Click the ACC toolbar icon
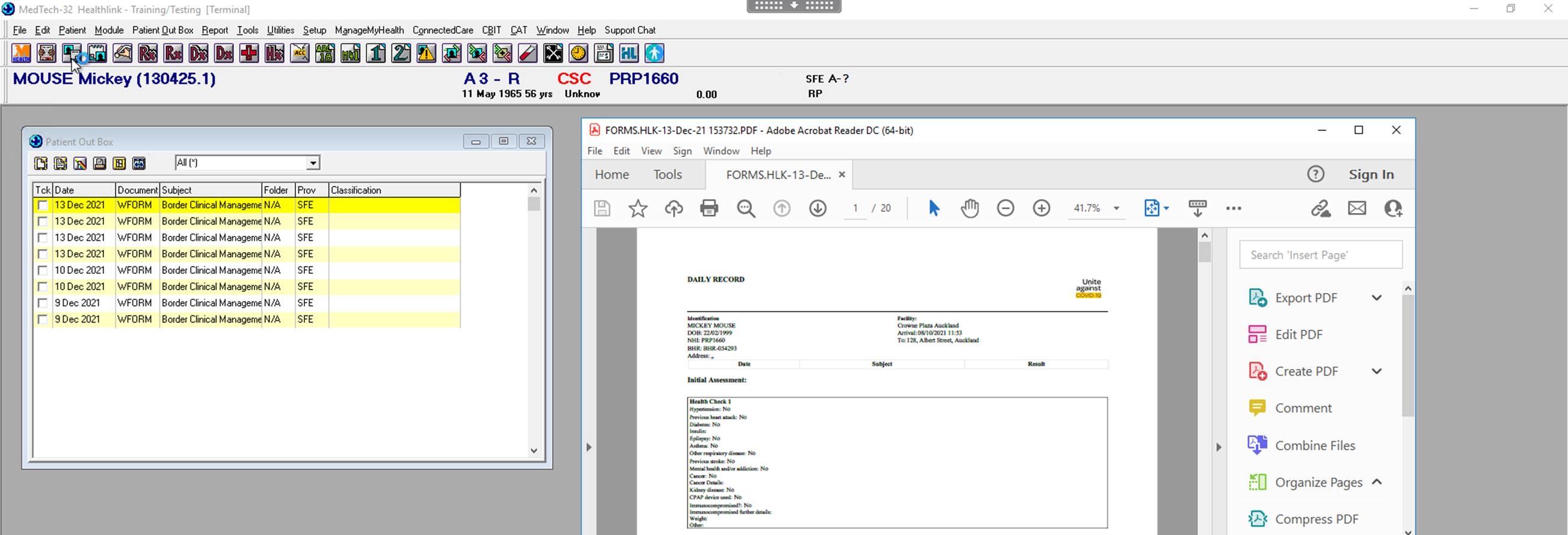The width and height of the screenshot is (1568, 535). (x=300, y=54)
